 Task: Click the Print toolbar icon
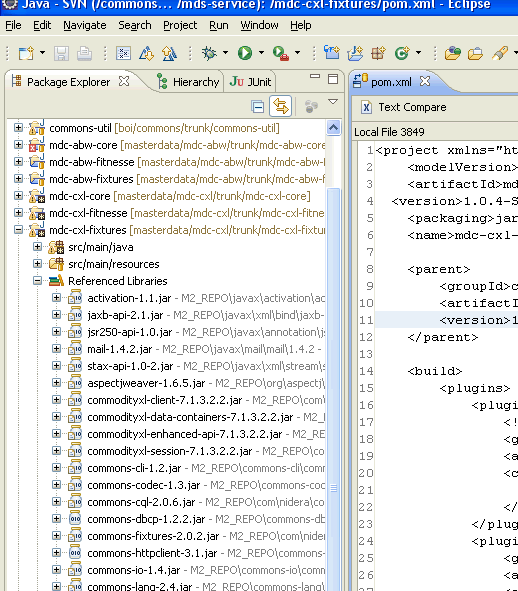(x=84, y=53)
